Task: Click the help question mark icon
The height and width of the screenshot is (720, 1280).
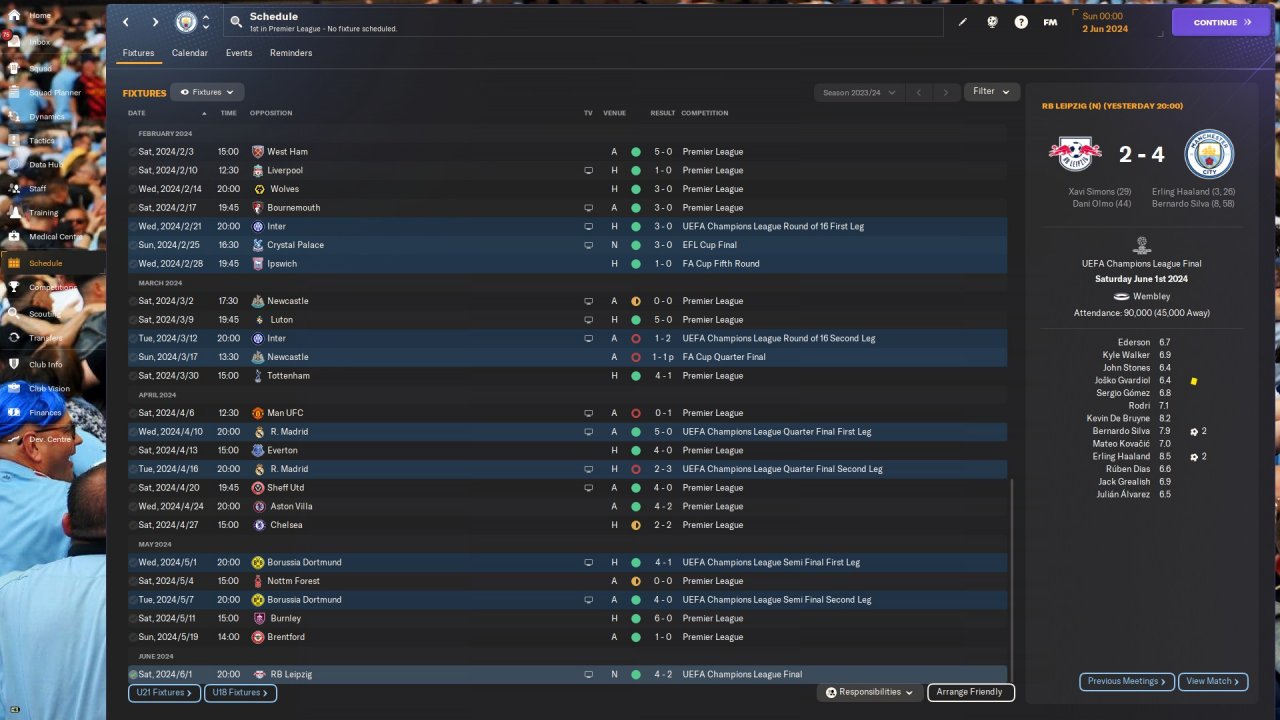Action: [x=1021, y=22]
